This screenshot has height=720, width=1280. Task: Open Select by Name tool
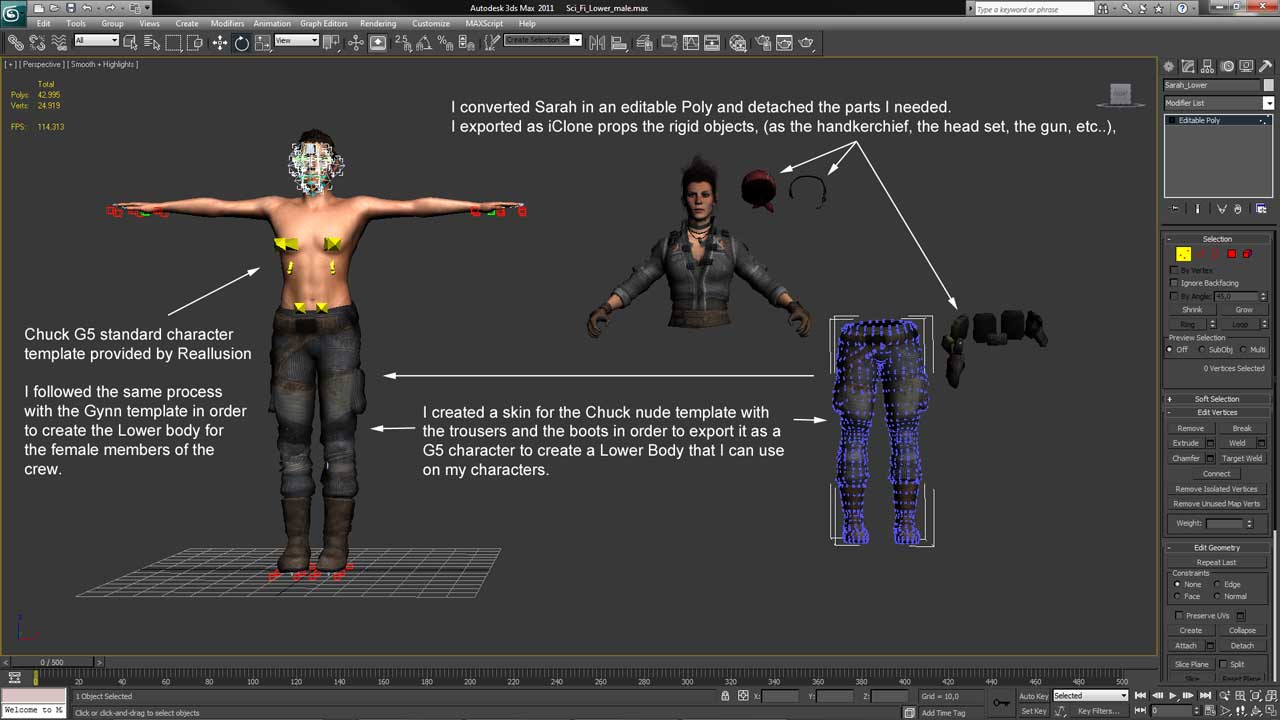[x=152, y=42]
